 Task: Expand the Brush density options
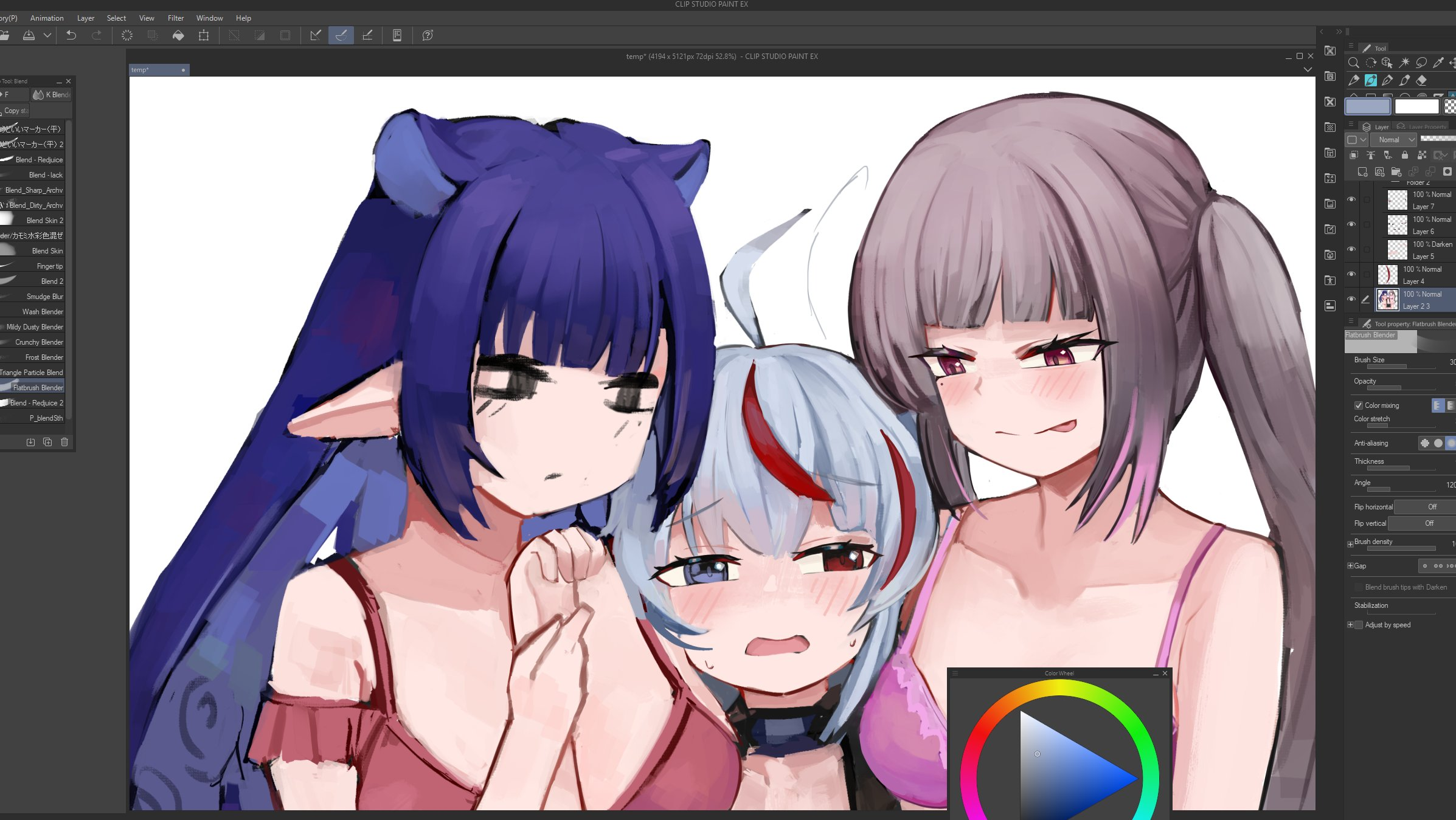[x=1350, y=544]
